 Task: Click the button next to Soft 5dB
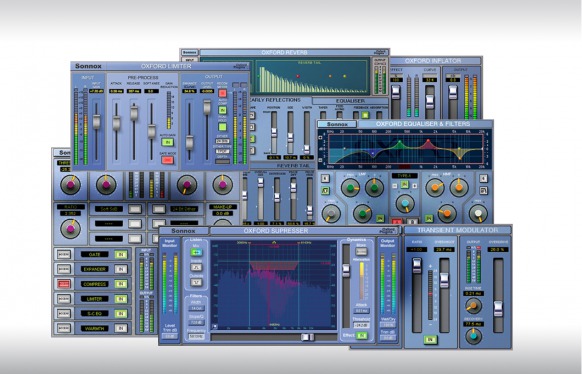tap(135, 209)
